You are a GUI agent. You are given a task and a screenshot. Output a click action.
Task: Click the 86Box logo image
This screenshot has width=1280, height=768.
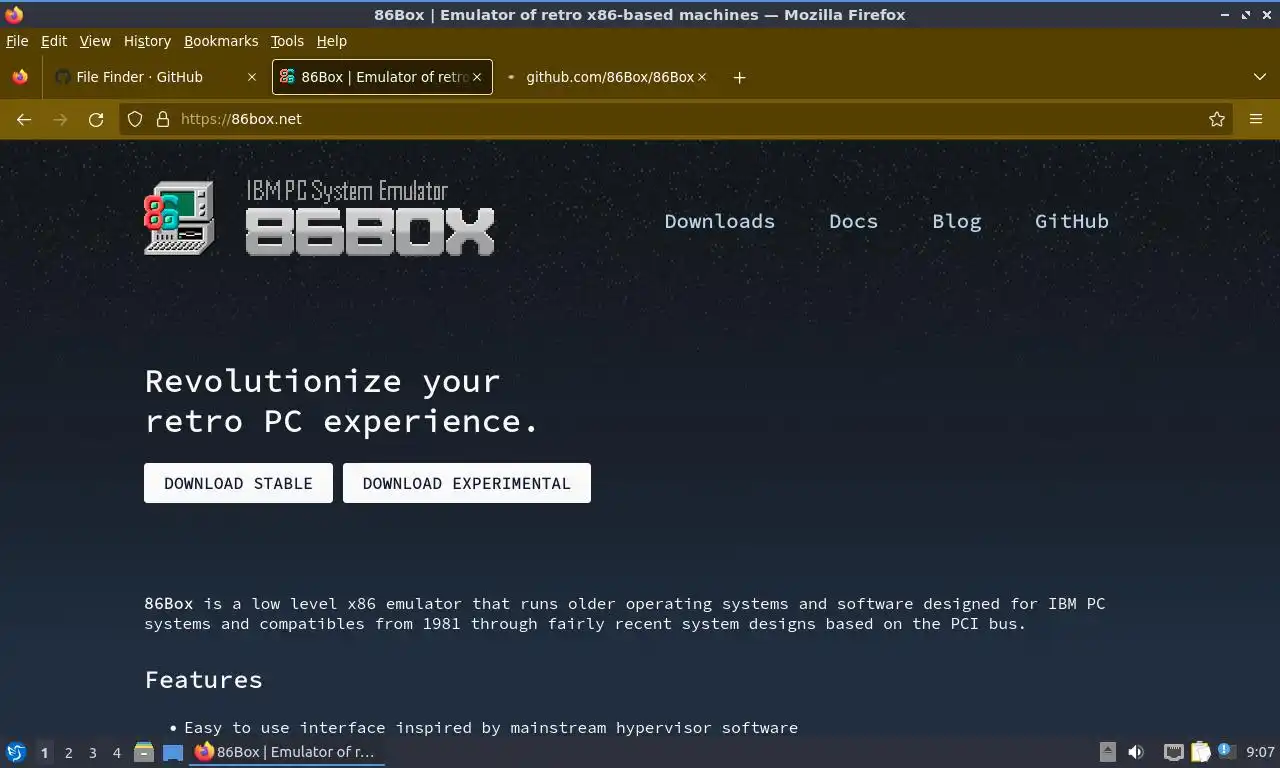coord(320,219)
